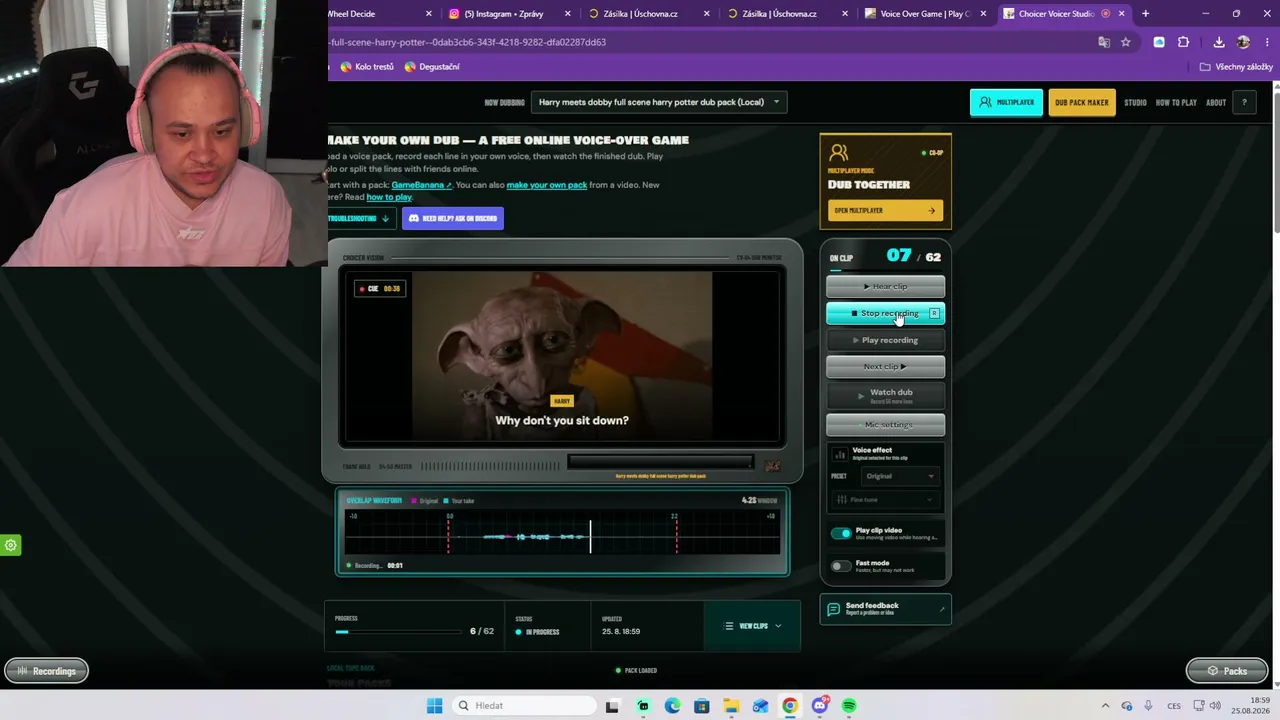Open Mic settings
This screenshot has width=1280, height=720.
(x=885, y=425)
